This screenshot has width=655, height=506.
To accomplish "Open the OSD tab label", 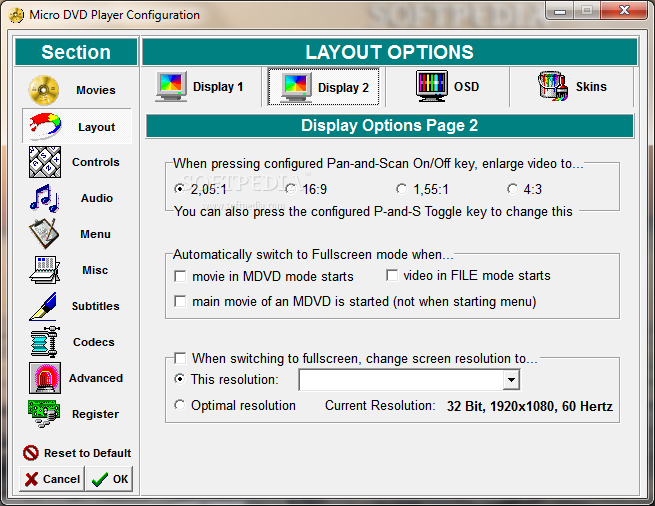I will click(467, 86).
